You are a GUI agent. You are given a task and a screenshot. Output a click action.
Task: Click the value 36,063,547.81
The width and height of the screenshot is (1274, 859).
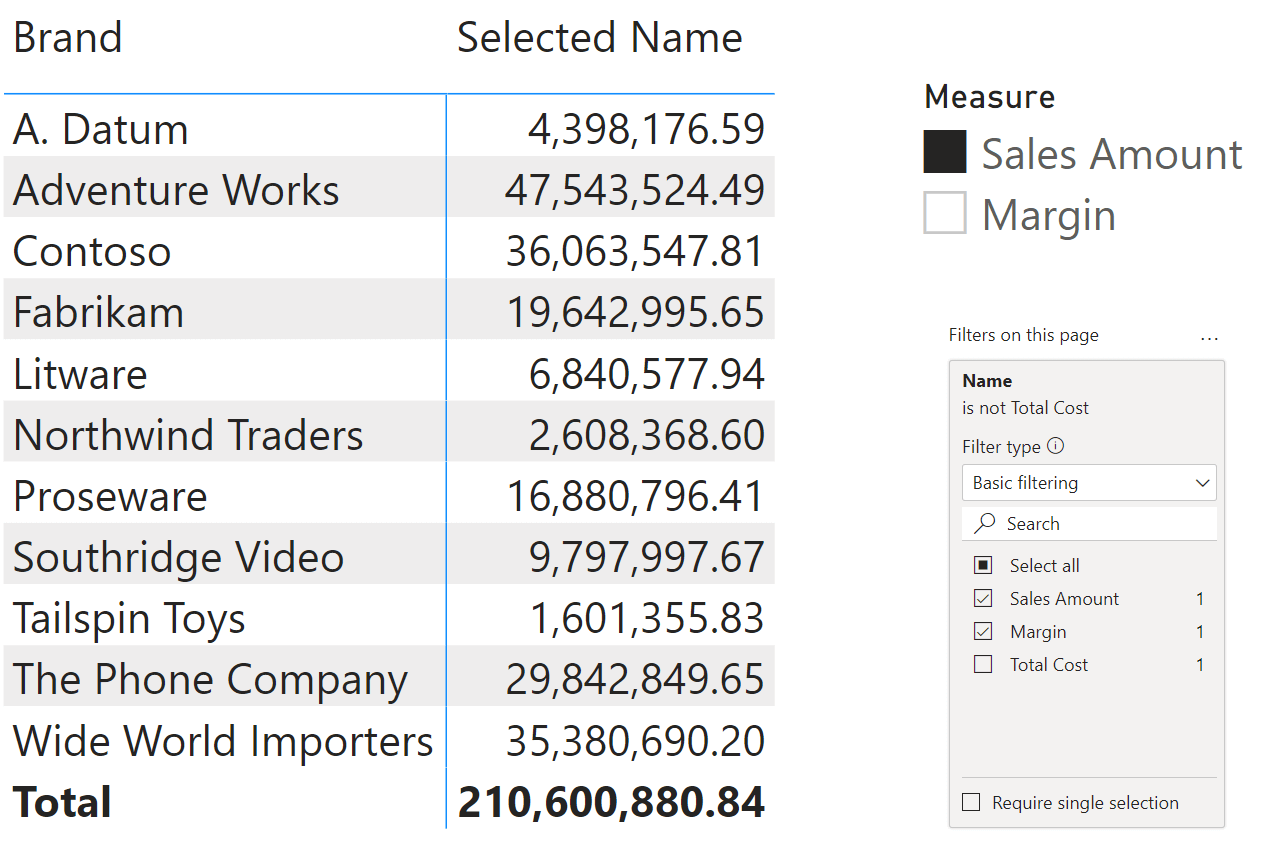(x=635, y=251)
